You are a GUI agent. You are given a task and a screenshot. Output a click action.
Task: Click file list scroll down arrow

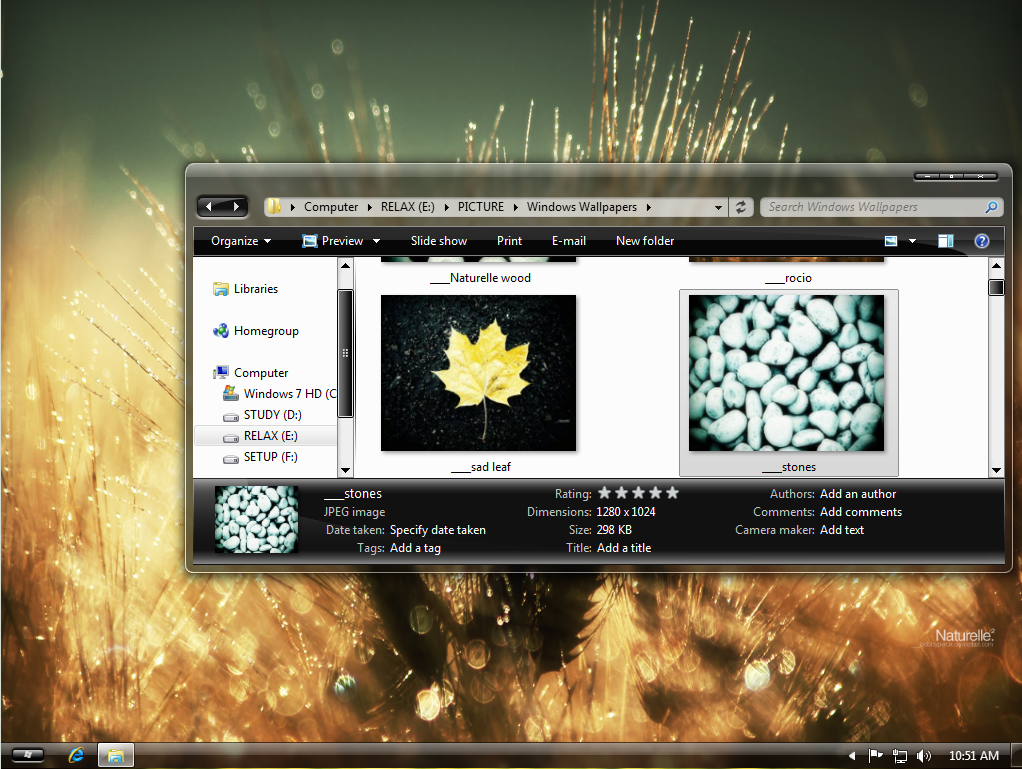click(996, 470)
